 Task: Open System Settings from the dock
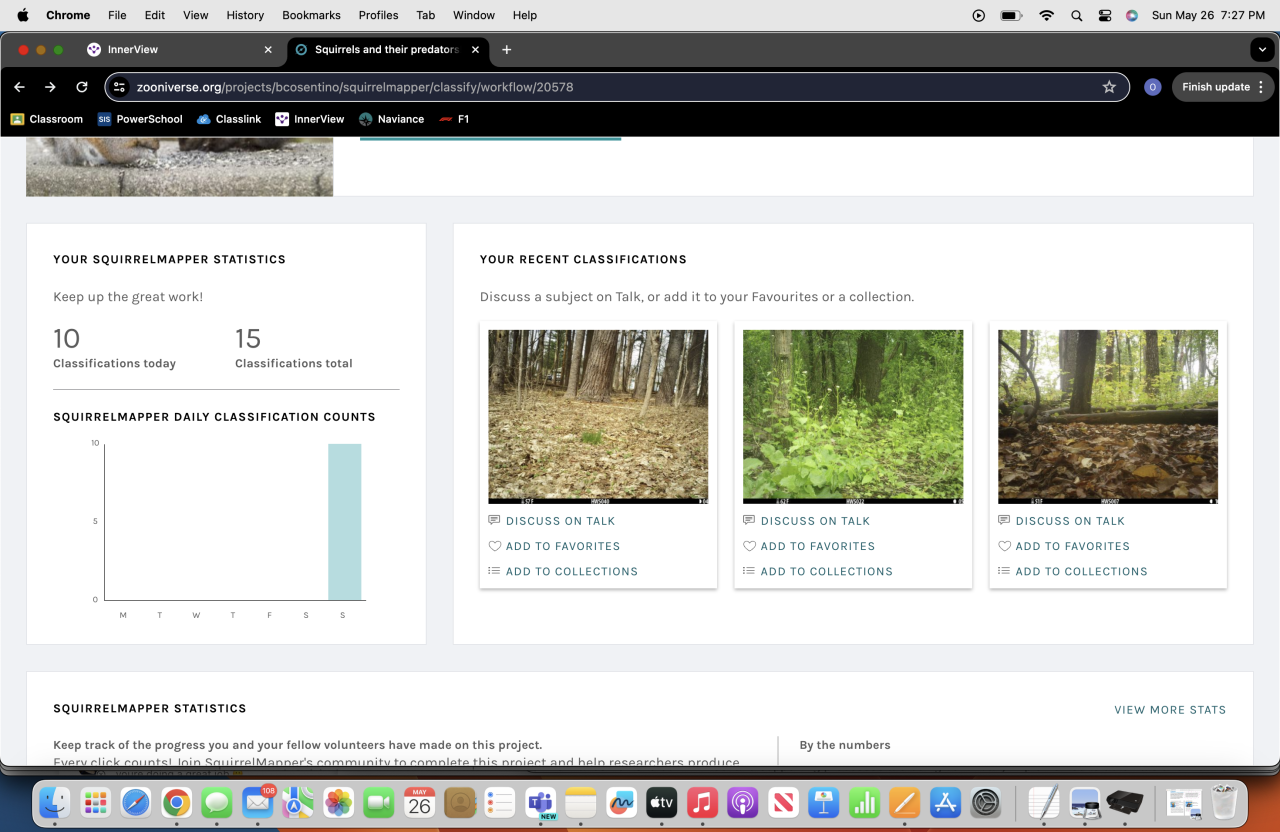pos(986,802)
